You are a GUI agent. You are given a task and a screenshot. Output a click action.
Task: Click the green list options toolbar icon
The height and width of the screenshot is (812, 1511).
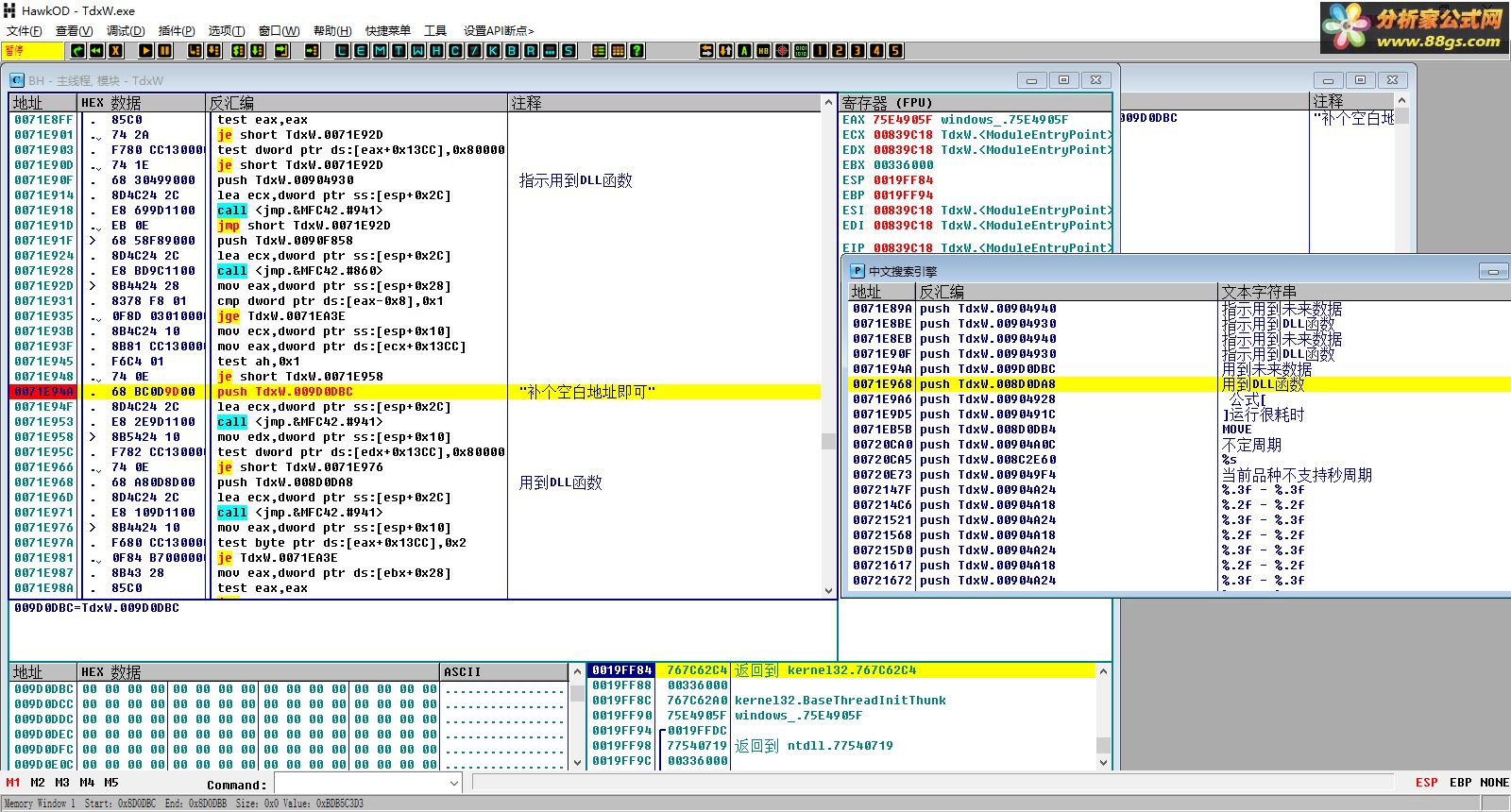coord(600,51)
